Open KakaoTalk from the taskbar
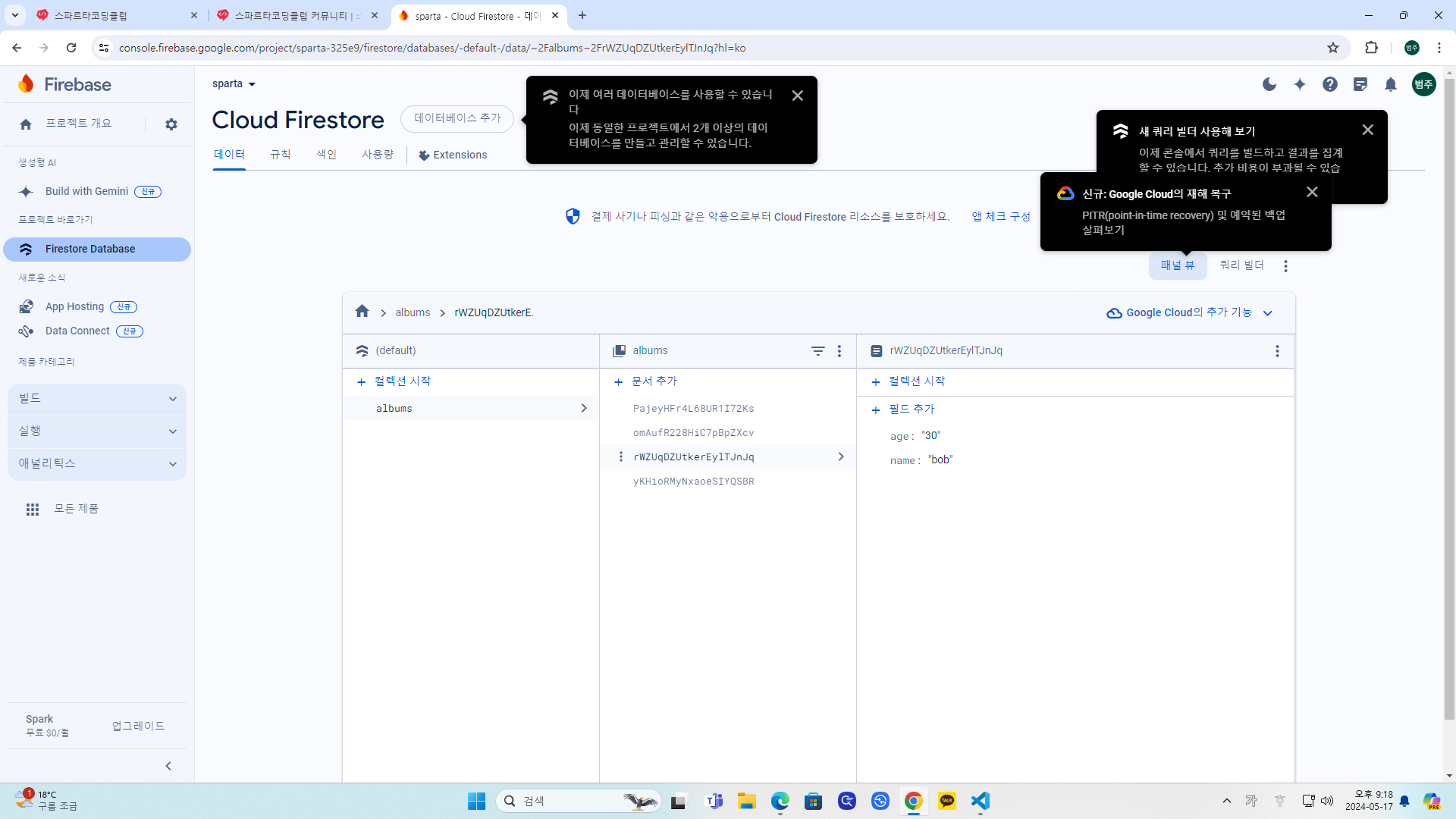The image size is (1456, 819). 947,801
